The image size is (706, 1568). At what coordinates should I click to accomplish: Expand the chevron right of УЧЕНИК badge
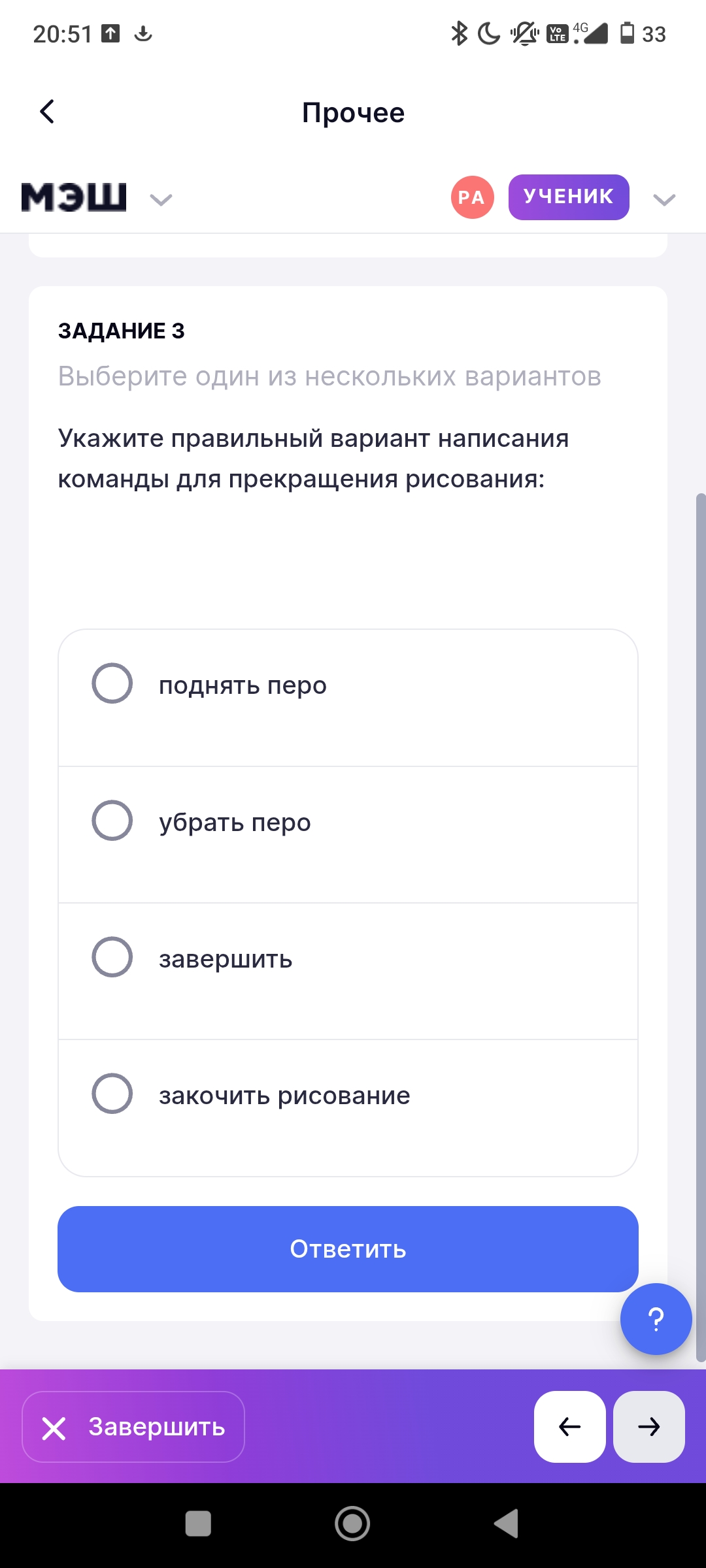pos(664,199)
